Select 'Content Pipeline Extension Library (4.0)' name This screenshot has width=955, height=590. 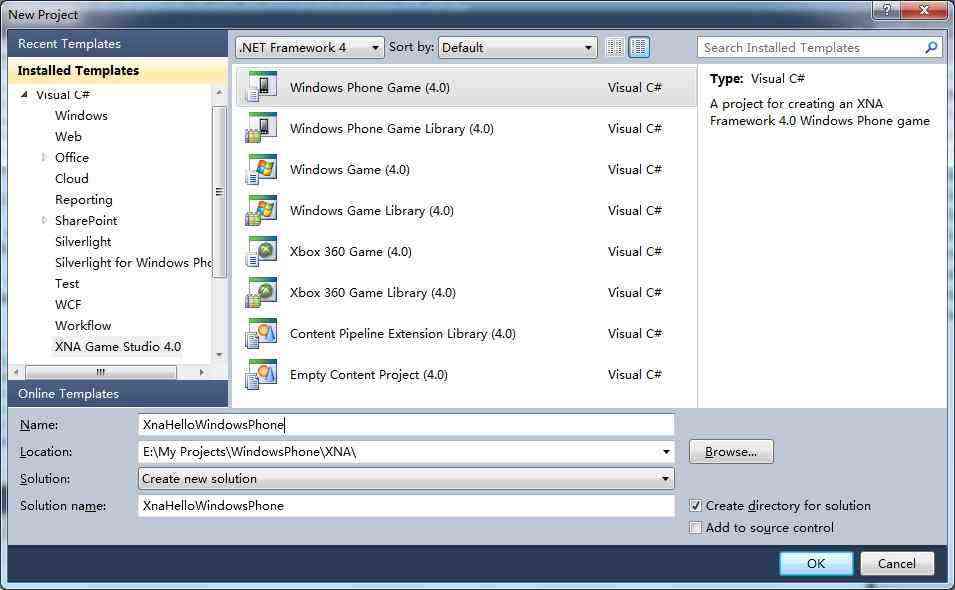point(403,334)
